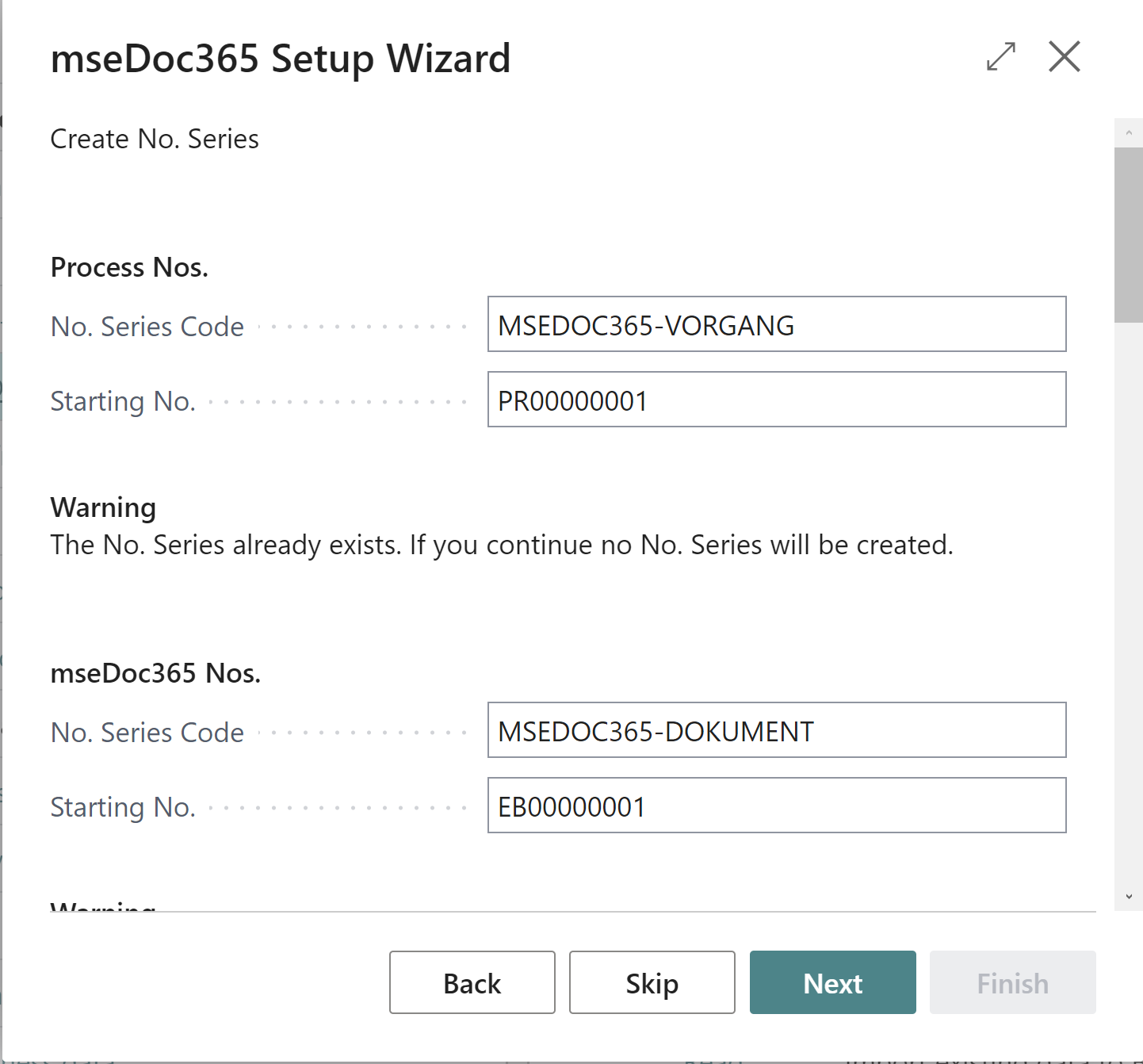Edit the Starting No. EB00000001 field
The image size is (1143, 1064).
[x=777, y=806]
